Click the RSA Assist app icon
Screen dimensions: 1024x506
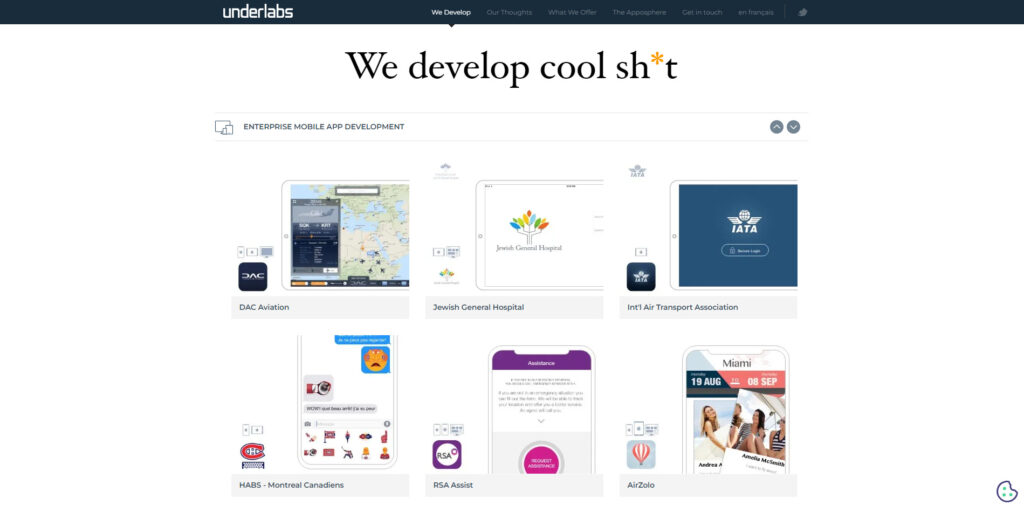(x=447, y=454)
